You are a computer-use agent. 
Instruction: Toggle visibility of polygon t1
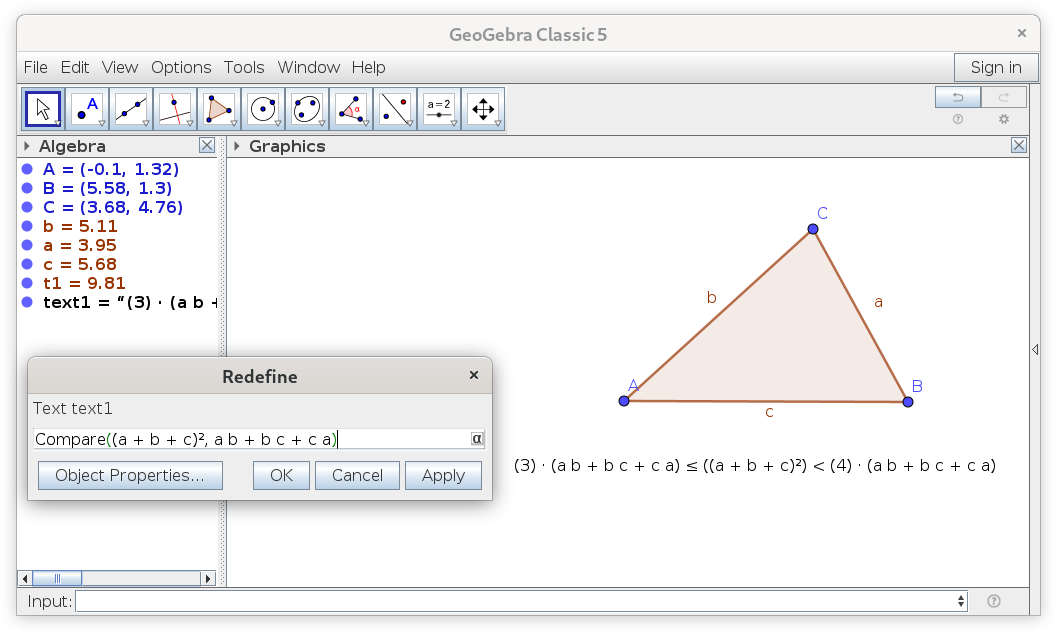[27, 283]
